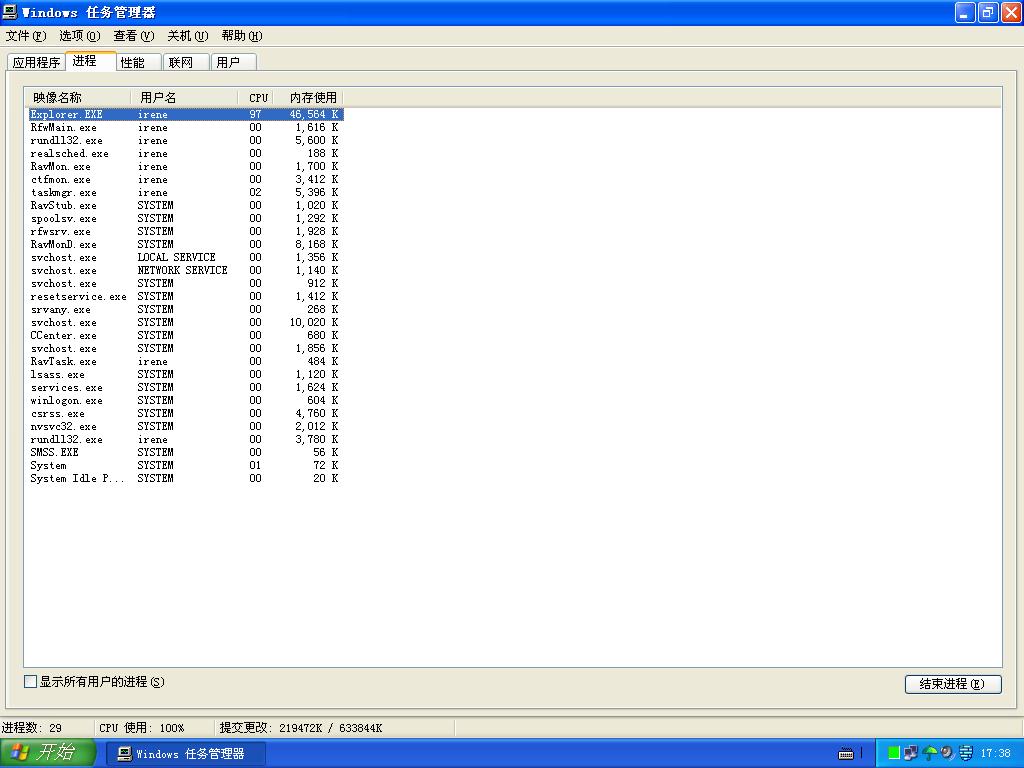Select the rfwsrv.exe process row

point(185,231)
